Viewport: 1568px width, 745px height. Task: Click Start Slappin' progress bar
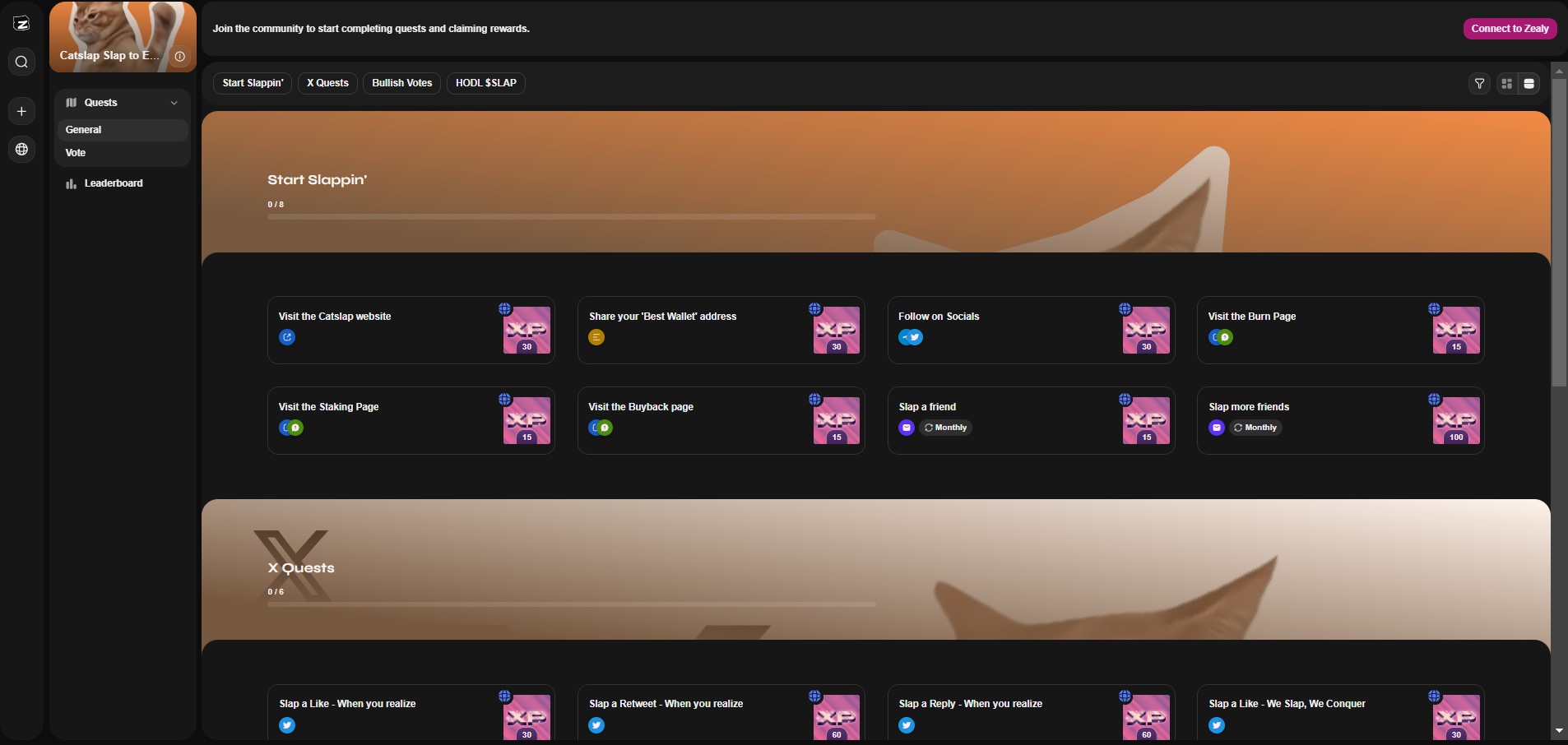tap(571, 217)
